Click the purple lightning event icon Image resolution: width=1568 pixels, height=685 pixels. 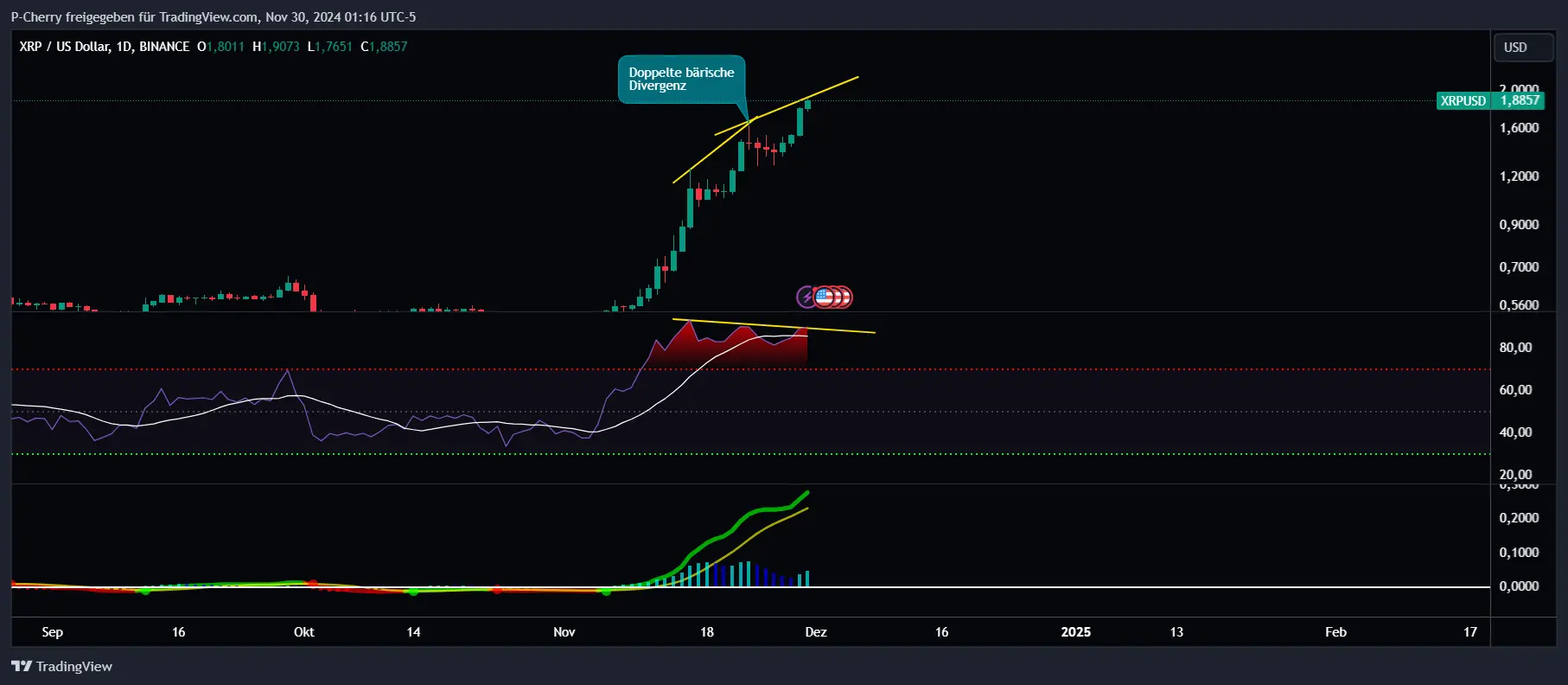pyautogui.click(x=806, y=298)
